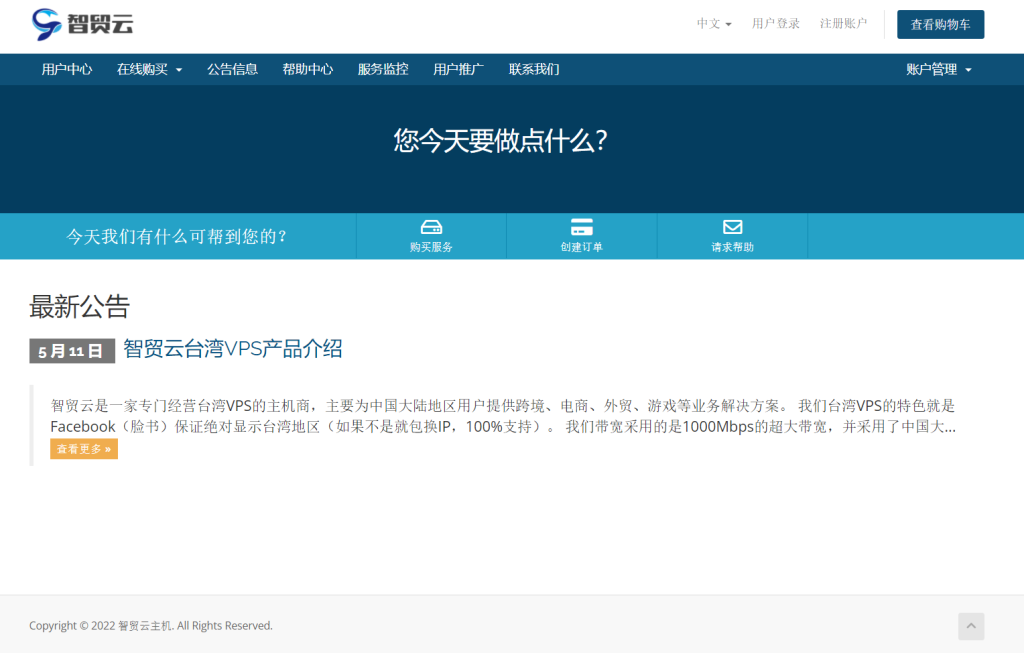This screenshot has width=1024, height=653.
Task: Go to 公告信息 menu item
Action: pyautogui.click(x=232, y=69)
